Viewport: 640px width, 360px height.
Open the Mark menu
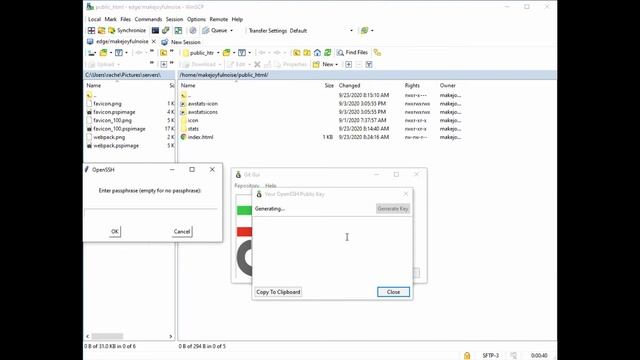111,19
